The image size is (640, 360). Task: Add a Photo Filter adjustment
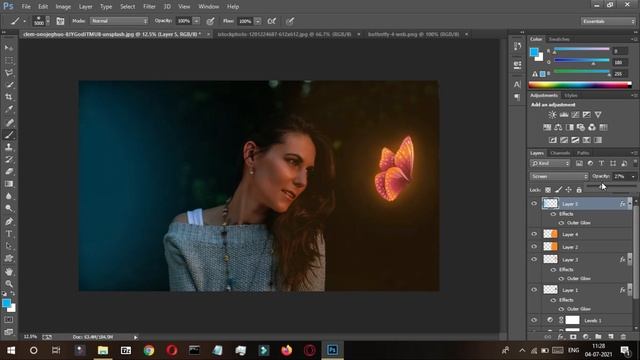tap(581, 127)
